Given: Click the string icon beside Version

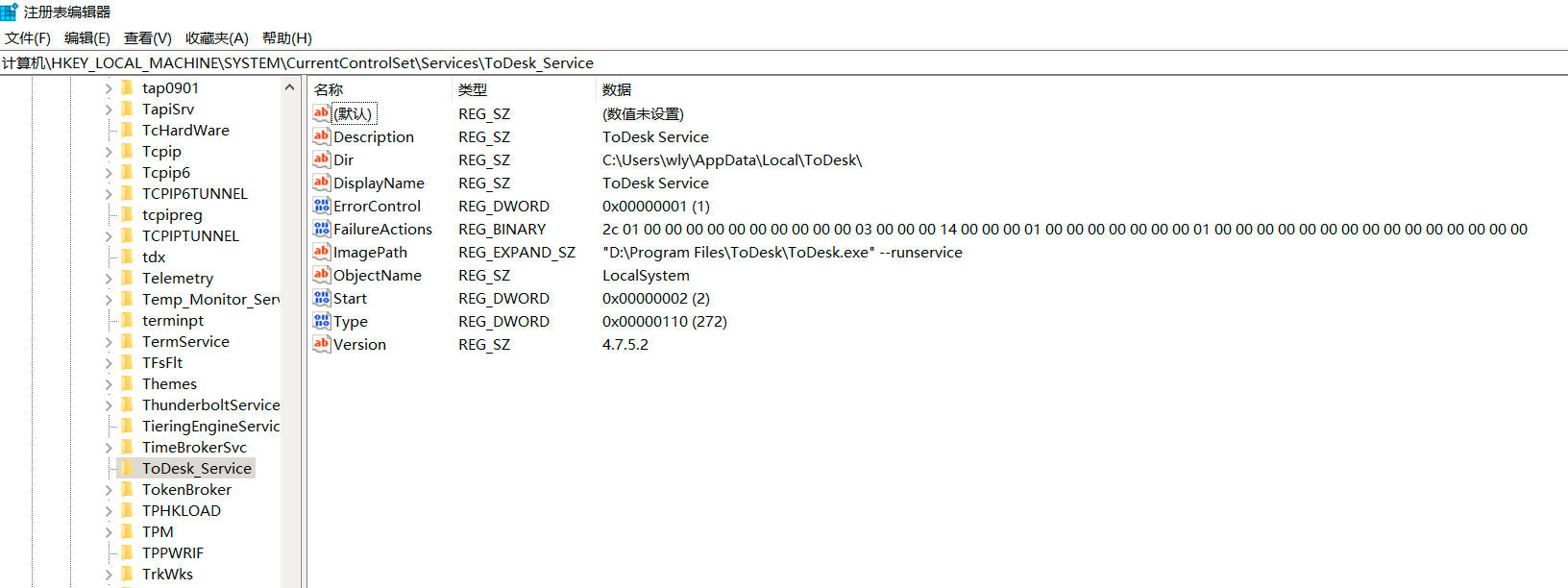Looking at the screenshot, I should (321, 344).
